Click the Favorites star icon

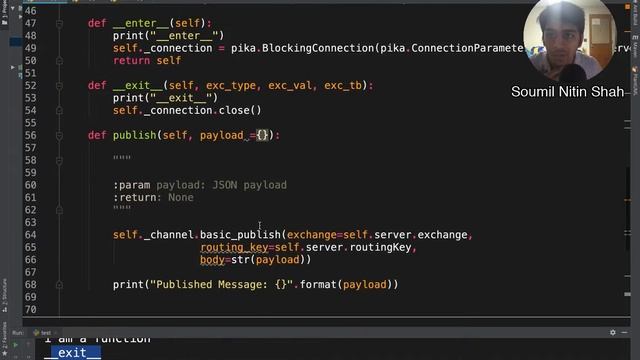[4, 354]
